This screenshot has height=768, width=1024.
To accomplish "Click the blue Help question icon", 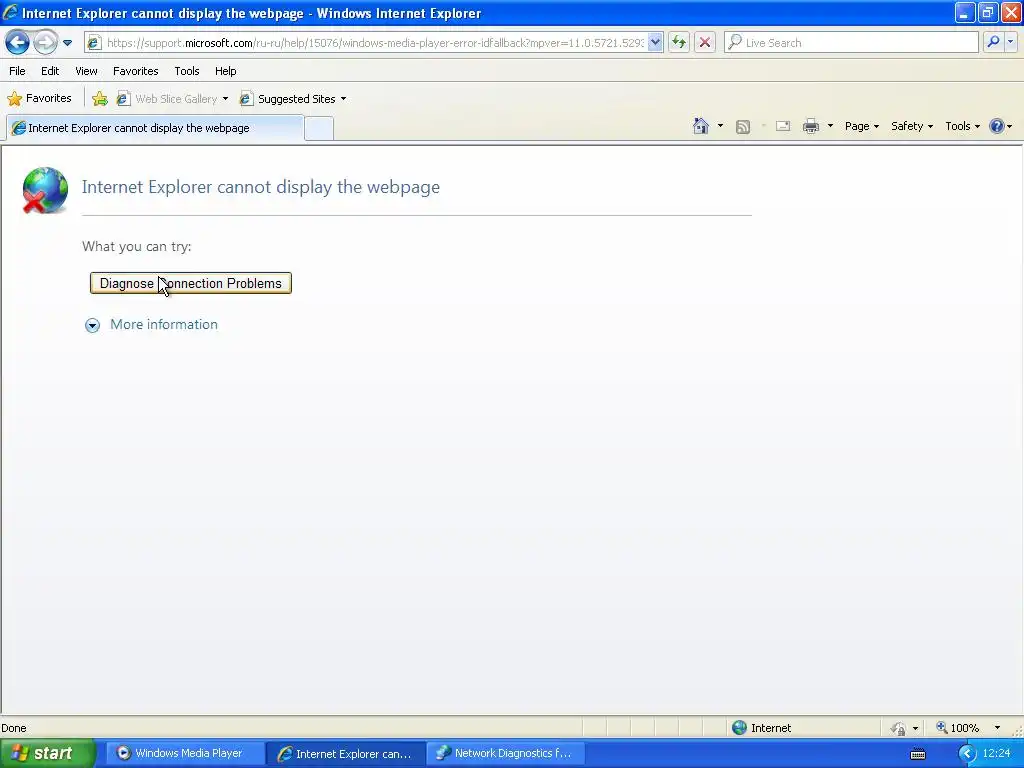I will [997, 126].
